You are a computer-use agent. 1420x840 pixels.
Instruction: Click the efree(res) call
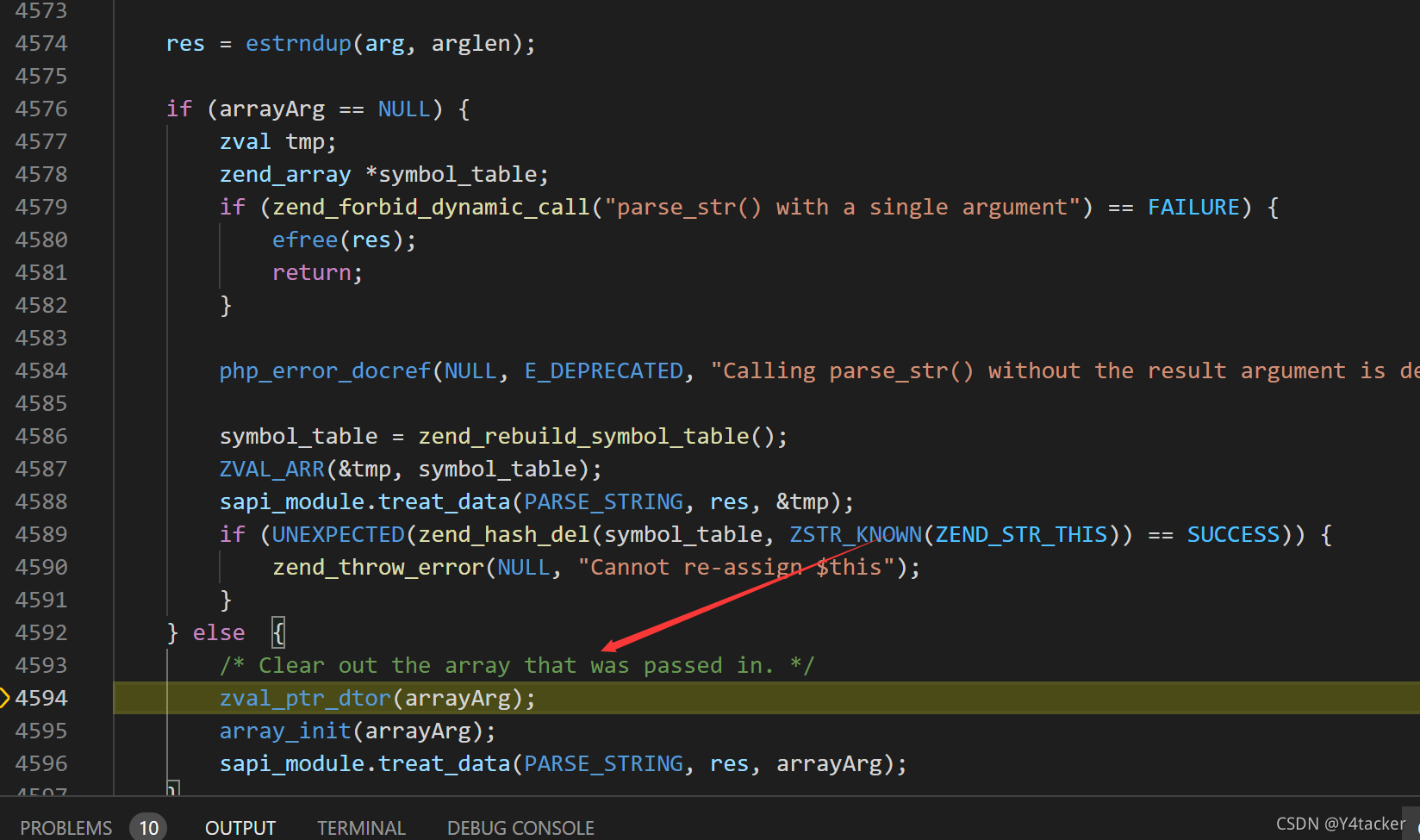[x=344, y=240]
